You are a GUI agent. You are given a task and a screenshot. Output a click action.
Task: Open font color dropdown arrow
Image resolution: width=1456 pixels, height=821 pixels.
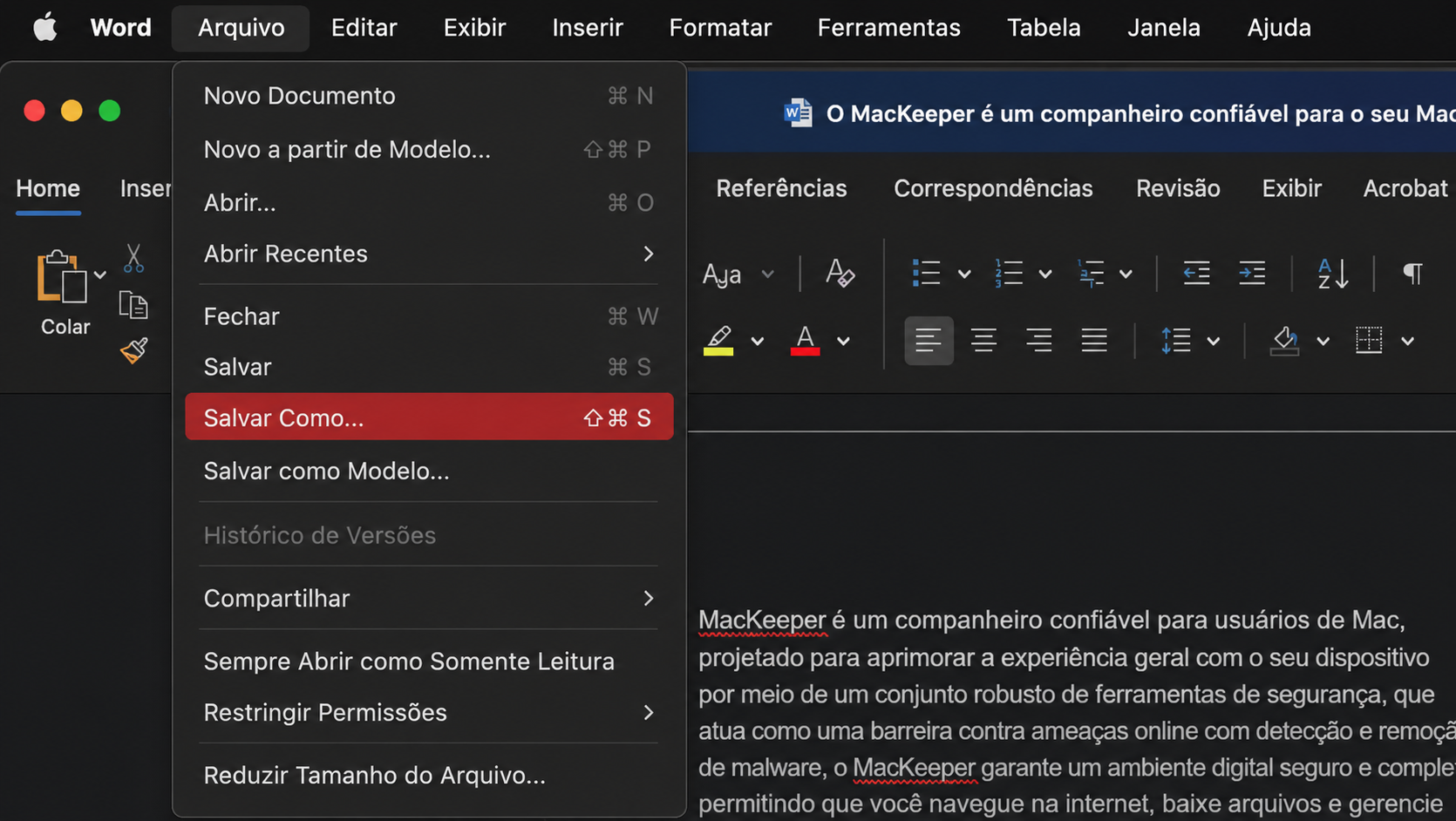tap(843, 342)
